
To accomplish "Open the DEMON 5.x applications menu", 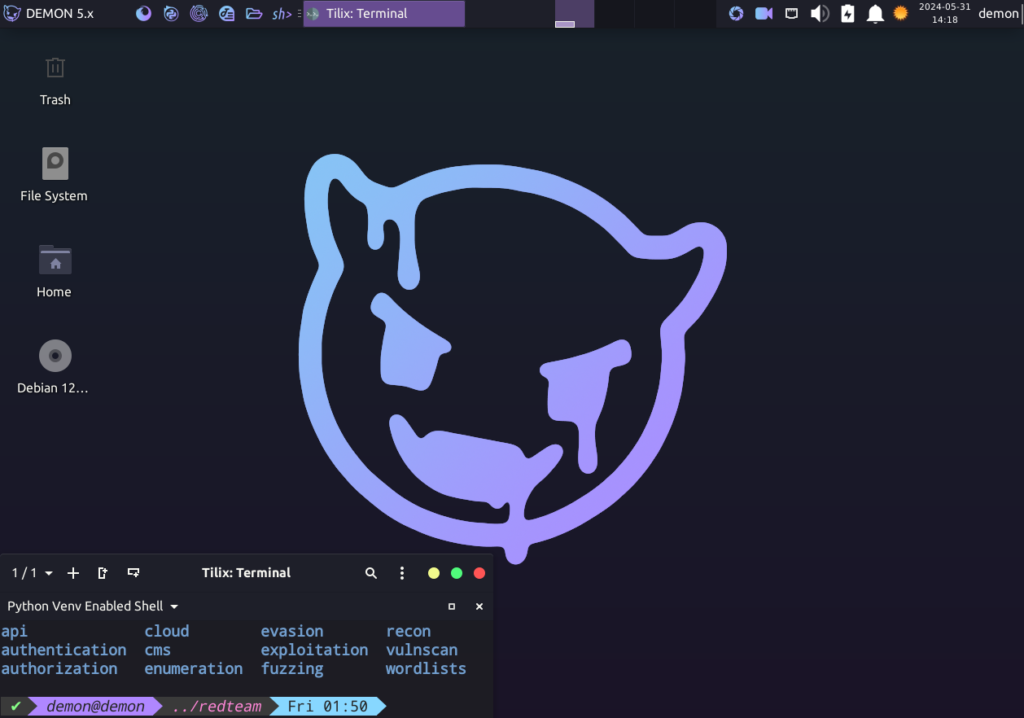I will [49, 13].
